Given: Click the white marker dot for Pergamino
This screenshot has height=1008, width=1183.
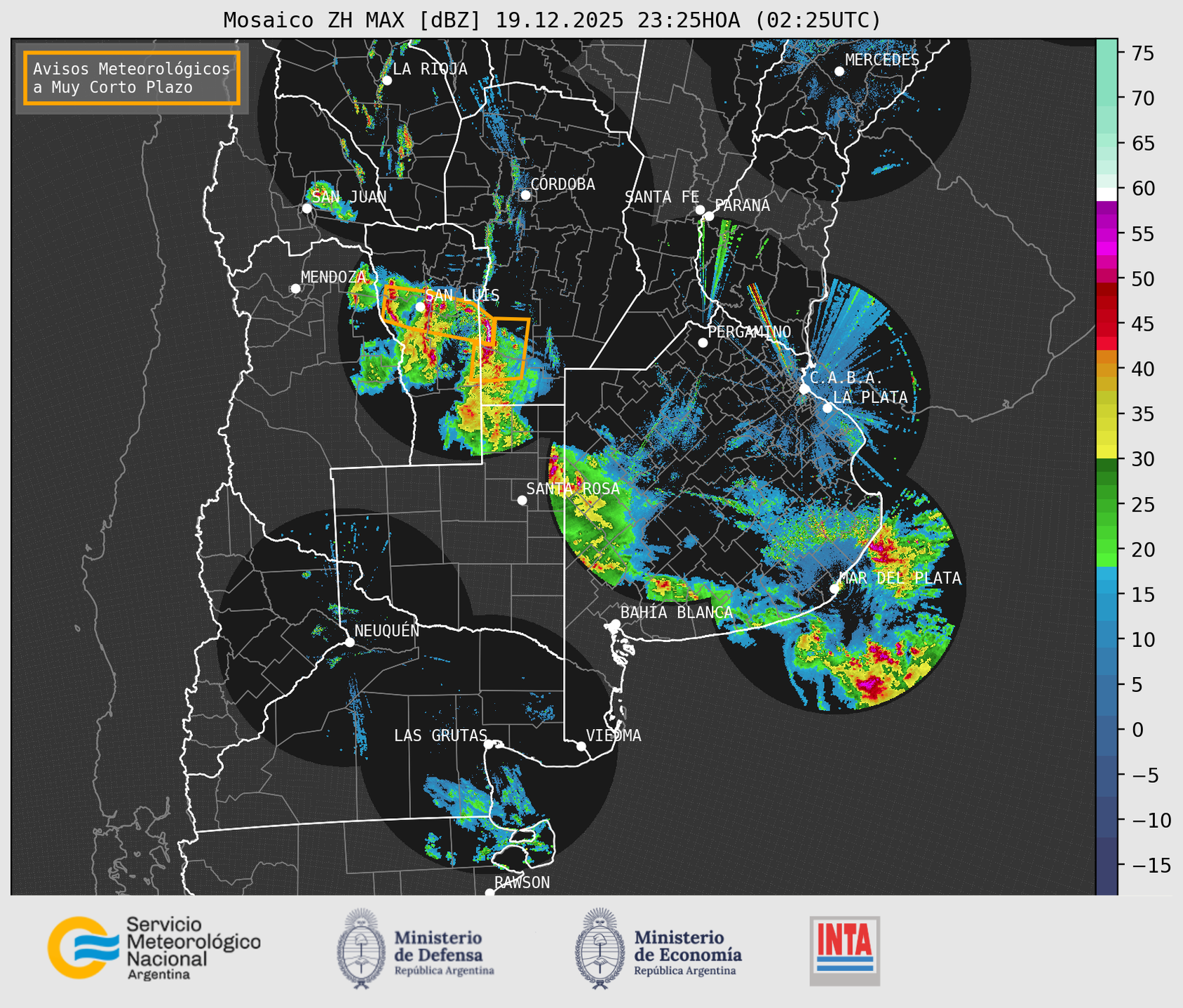Looking at the screenshot, I should coord(703,343).
